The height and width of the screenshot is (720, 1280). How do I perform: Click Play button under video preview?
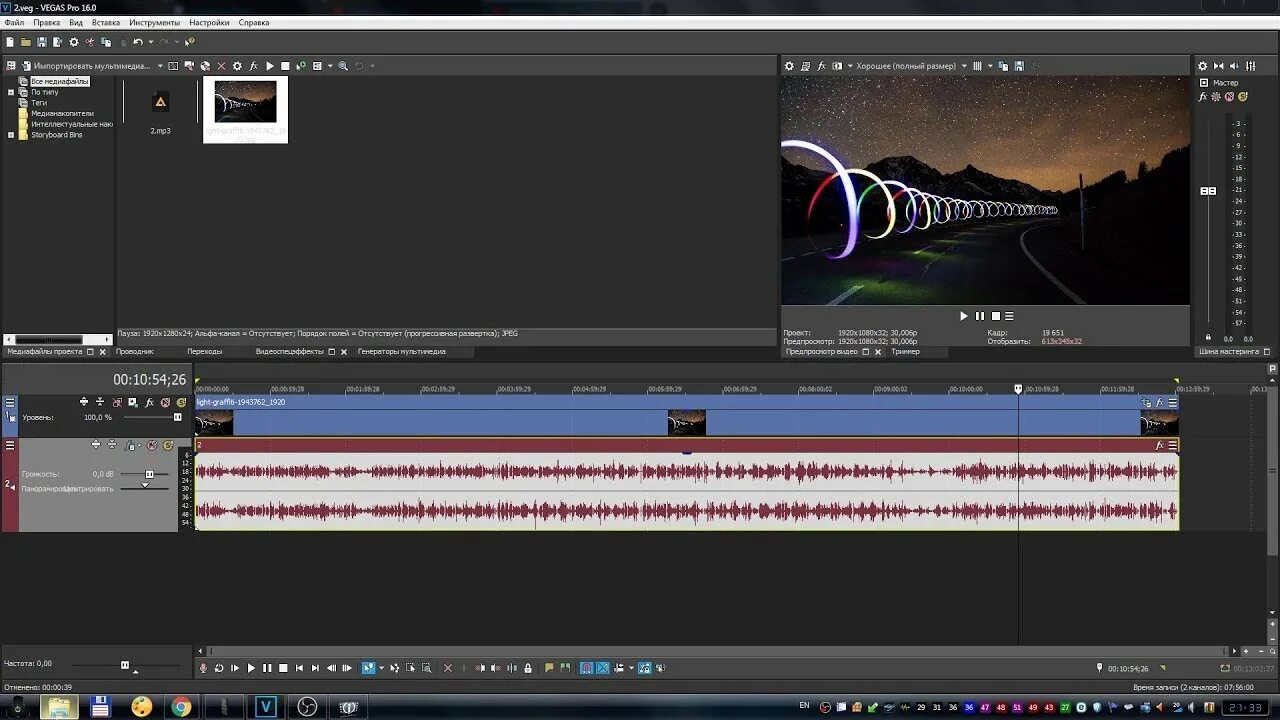tap(964, 316)
